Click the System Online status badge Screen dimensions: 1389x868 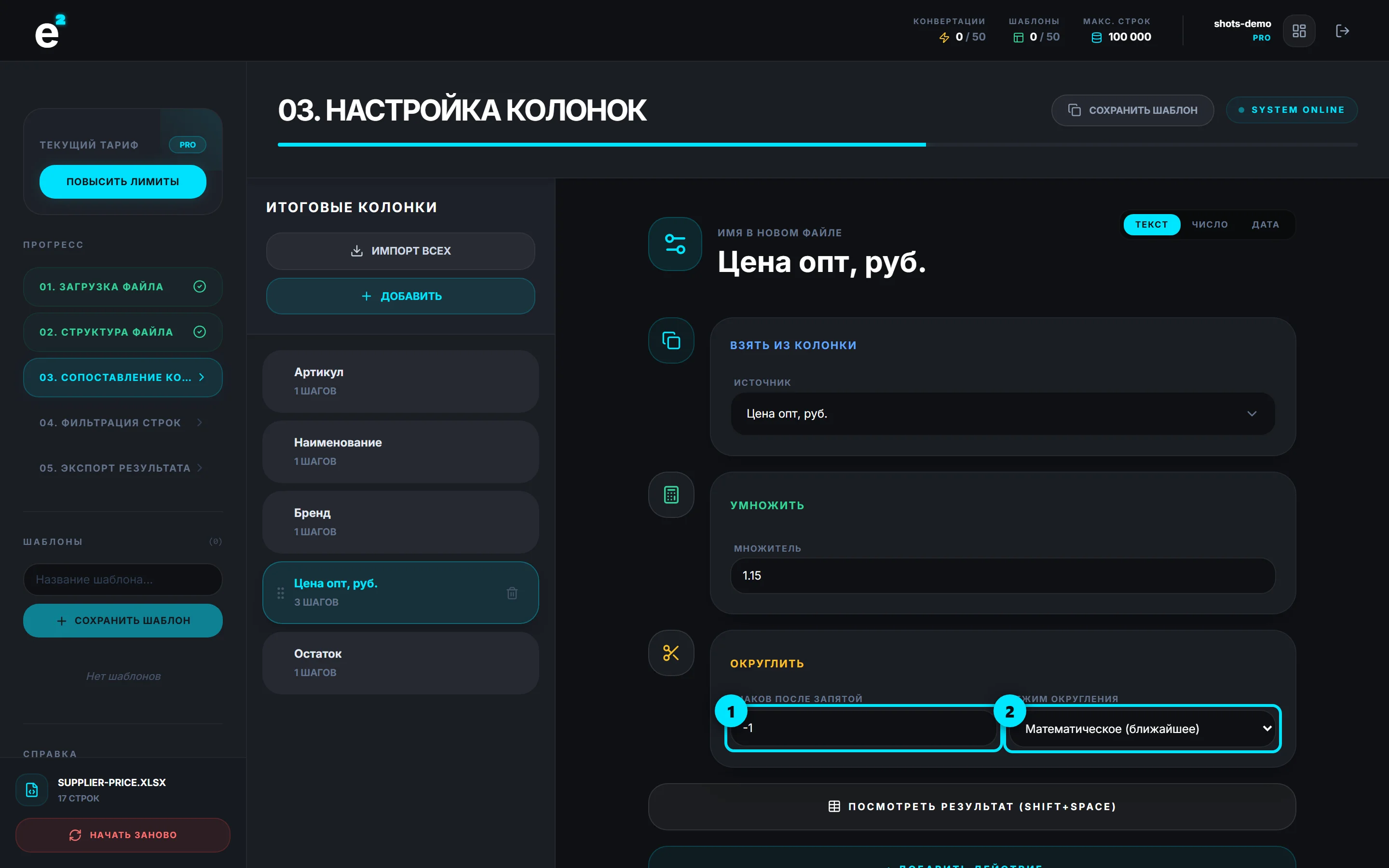(x=1292, y=110)
